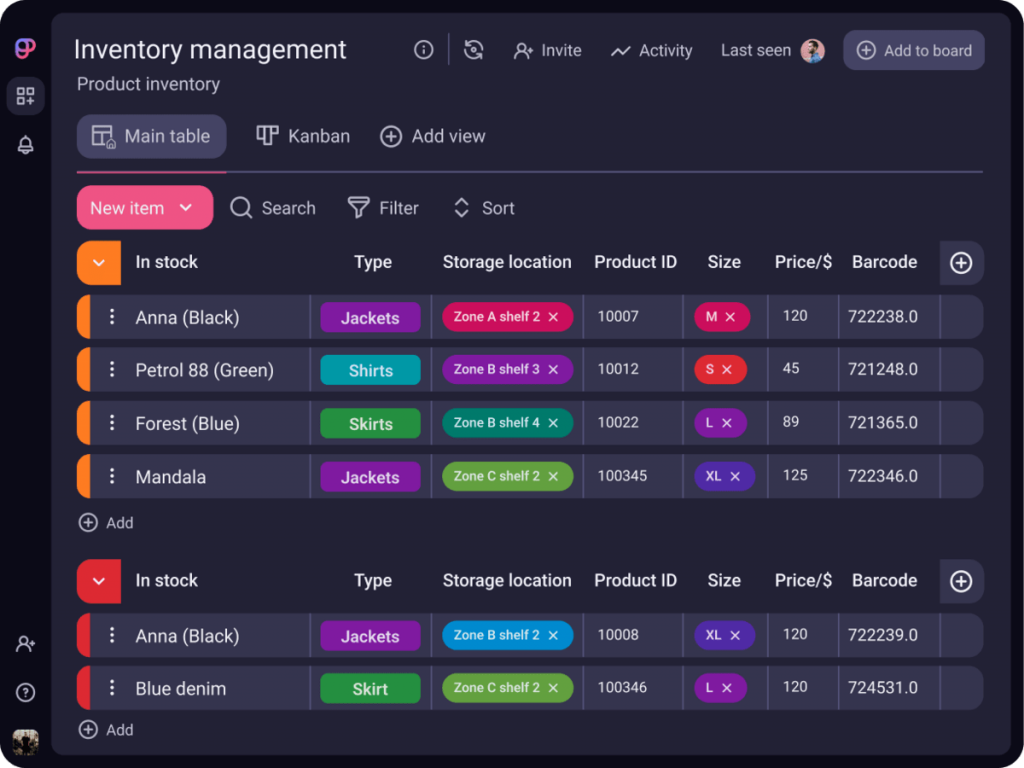Click the Invite button at the top
Image resolution: width=1024 pixels, height=768 pixels.
[x=547, y=50]
